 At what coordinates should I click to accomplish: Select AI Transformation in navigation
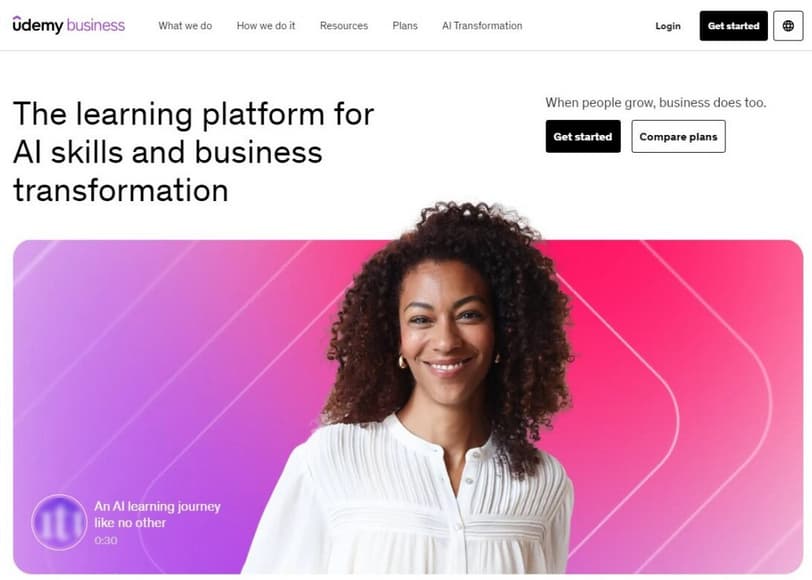tap(482, 26)
